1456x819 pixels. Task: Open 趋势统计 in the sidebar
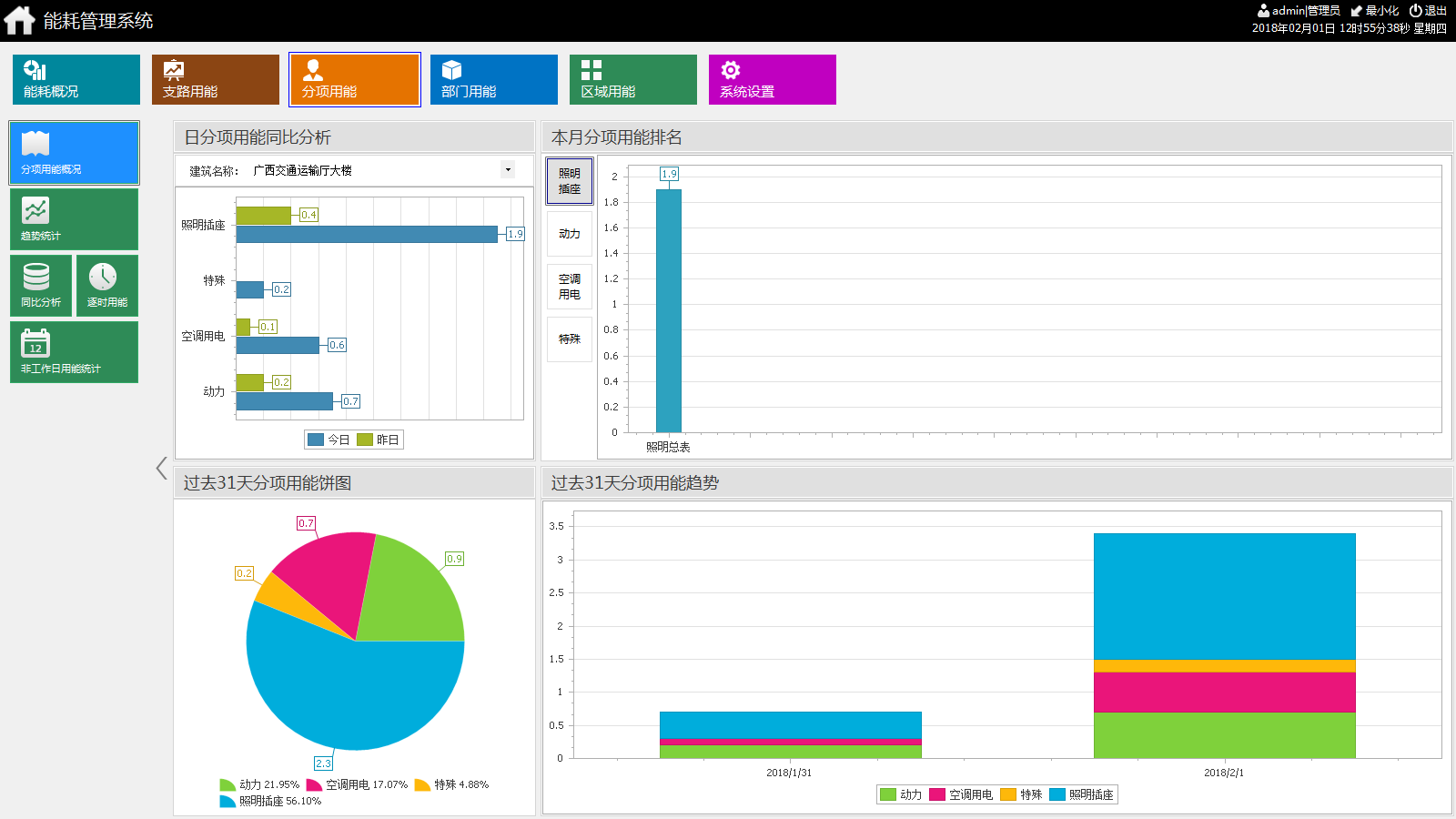(x=75, y=219)
